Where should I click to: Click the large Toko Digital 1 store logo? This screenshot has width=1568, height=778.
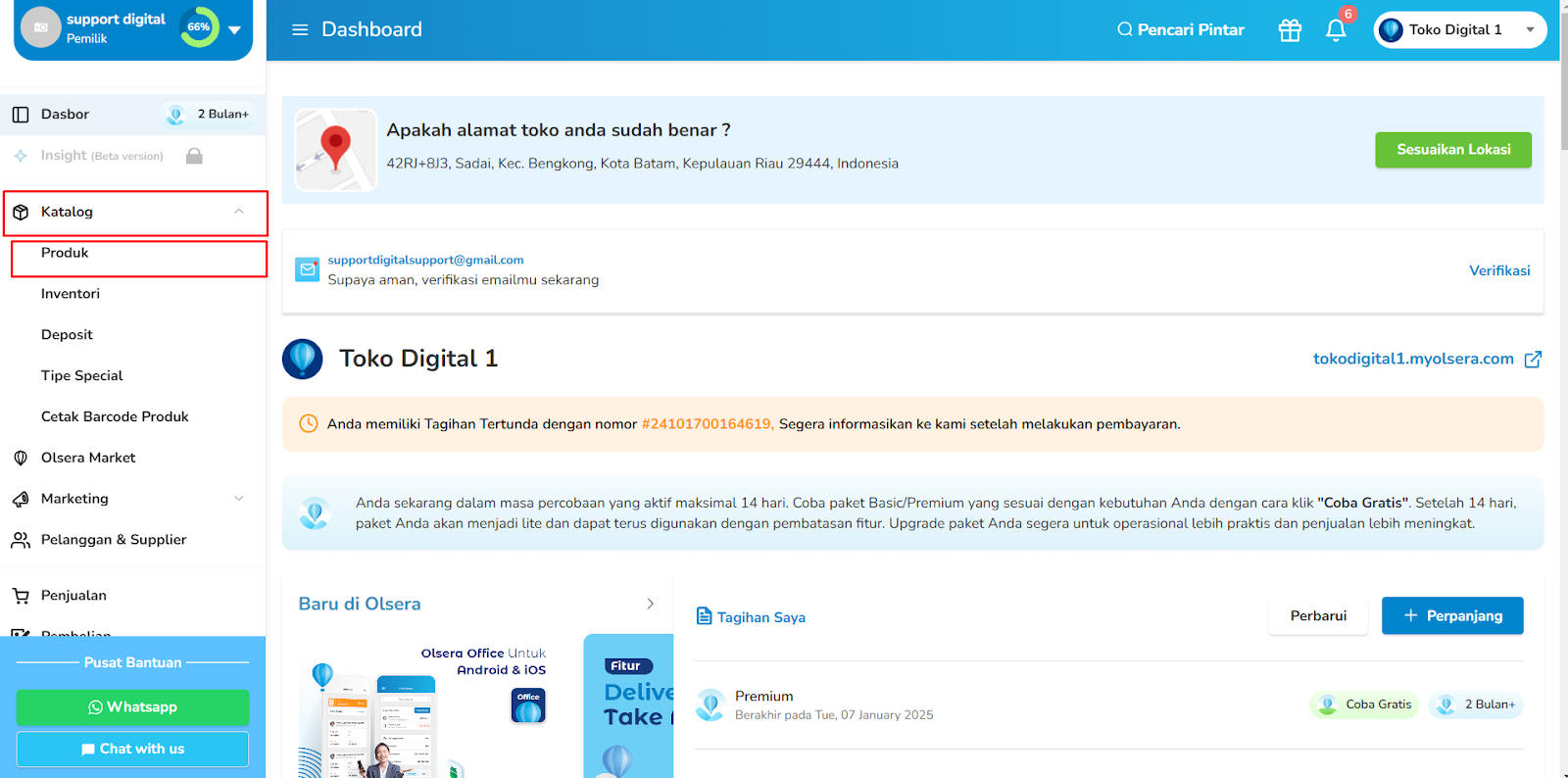click(303, 359)
